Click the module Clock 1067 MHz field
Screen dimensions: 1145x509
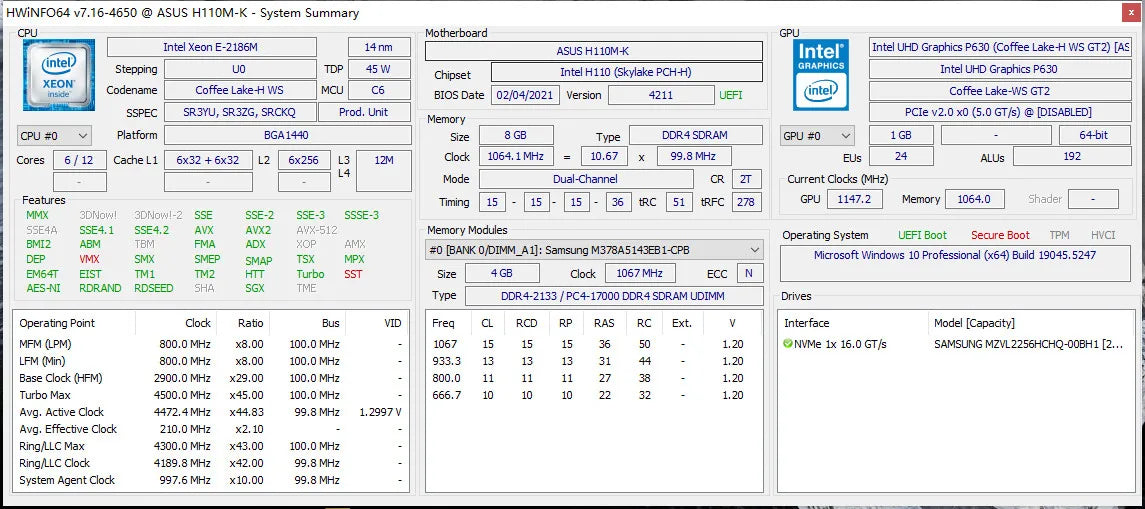click(640, 273)
